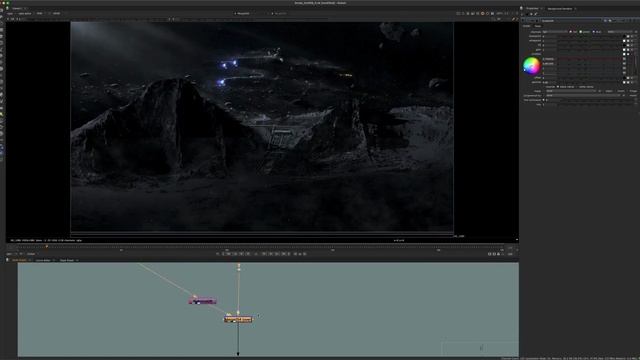This screenshot has width=640, height=360.
Task: Open the (un)premult by dropdown
Action: (582, 96)
